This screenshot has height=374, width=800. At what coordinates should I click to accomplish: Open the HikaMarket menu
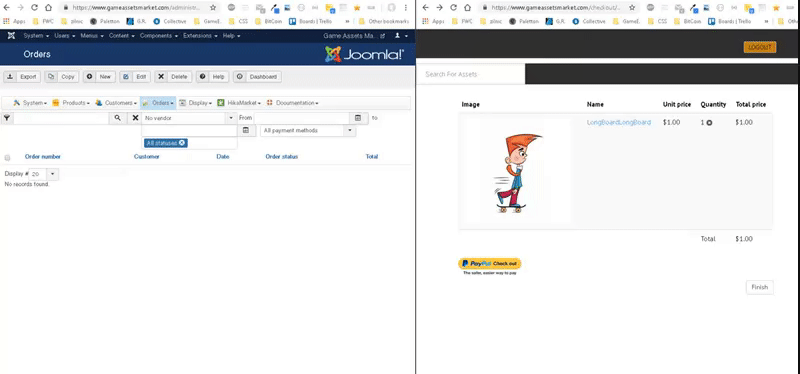click(239, 103)
